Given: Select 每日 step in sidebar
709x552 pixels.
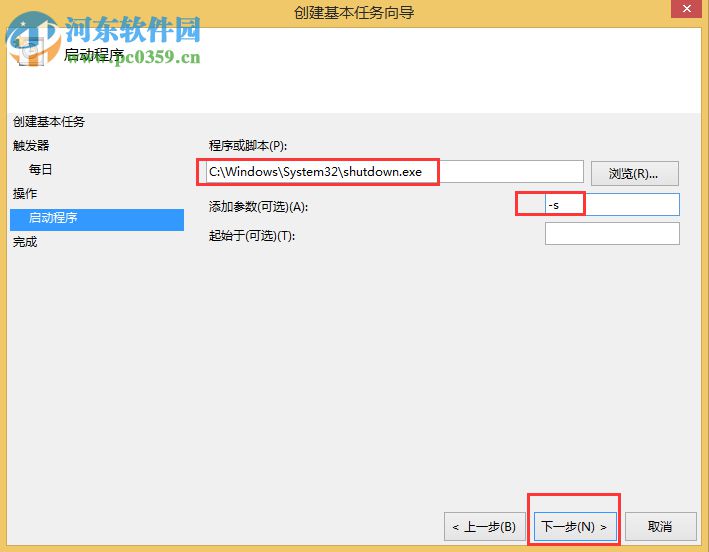Looking at the screenshot, I should pyautogui.click(x=40, y=170).
